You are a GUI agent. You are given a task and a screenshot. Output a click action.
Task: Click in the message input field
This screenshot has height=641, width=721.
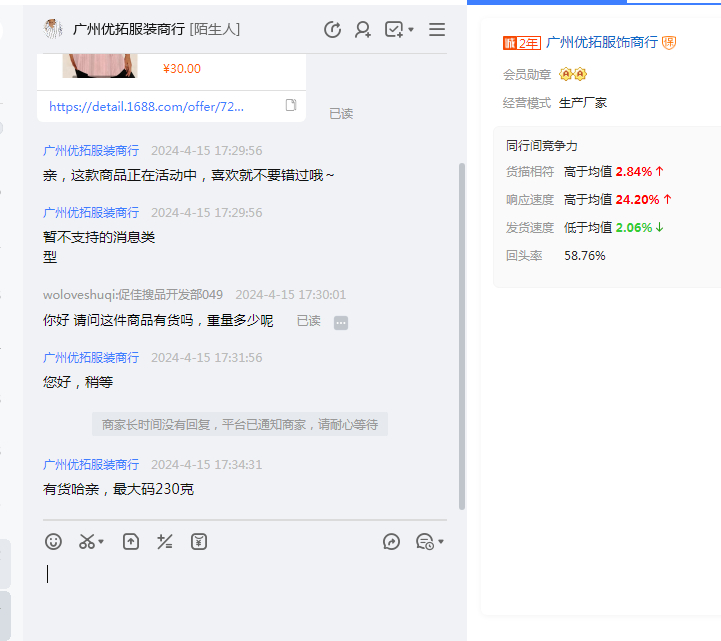coord(245,593)
